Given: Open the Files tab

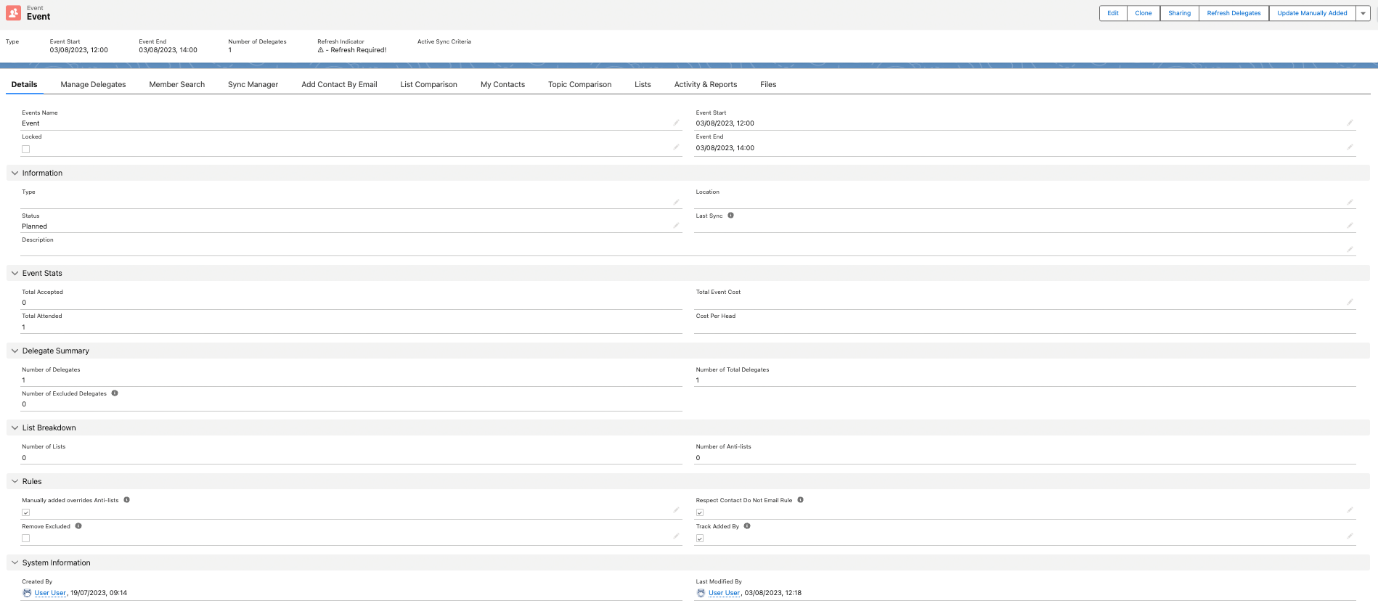Looking at the screenshot, I should pyautogui.click(x=768, y=84).
